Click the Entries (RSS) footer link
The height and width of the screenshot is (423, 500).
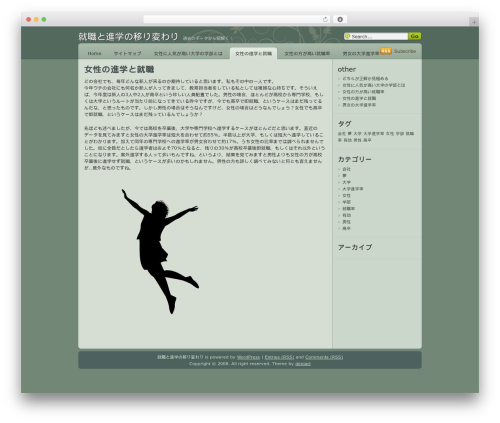tap(279, 357)
